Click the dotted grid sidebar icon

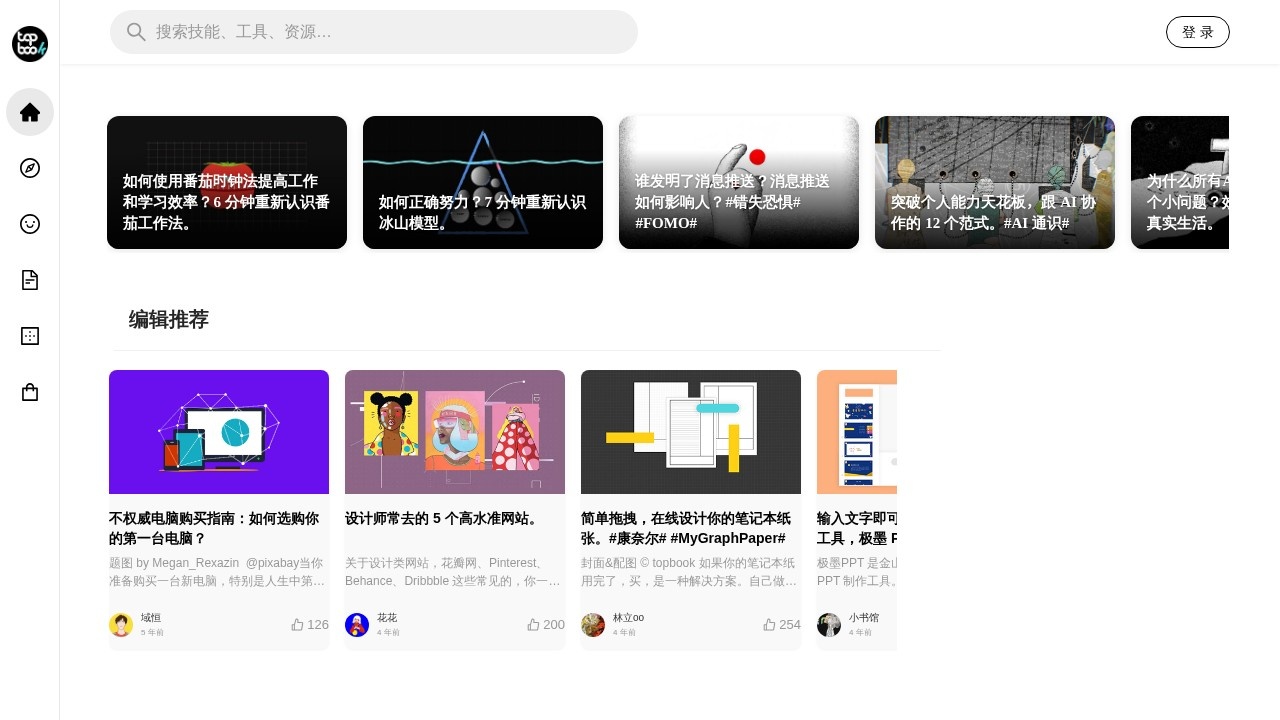pyautogui.click(x=30, y=336)
